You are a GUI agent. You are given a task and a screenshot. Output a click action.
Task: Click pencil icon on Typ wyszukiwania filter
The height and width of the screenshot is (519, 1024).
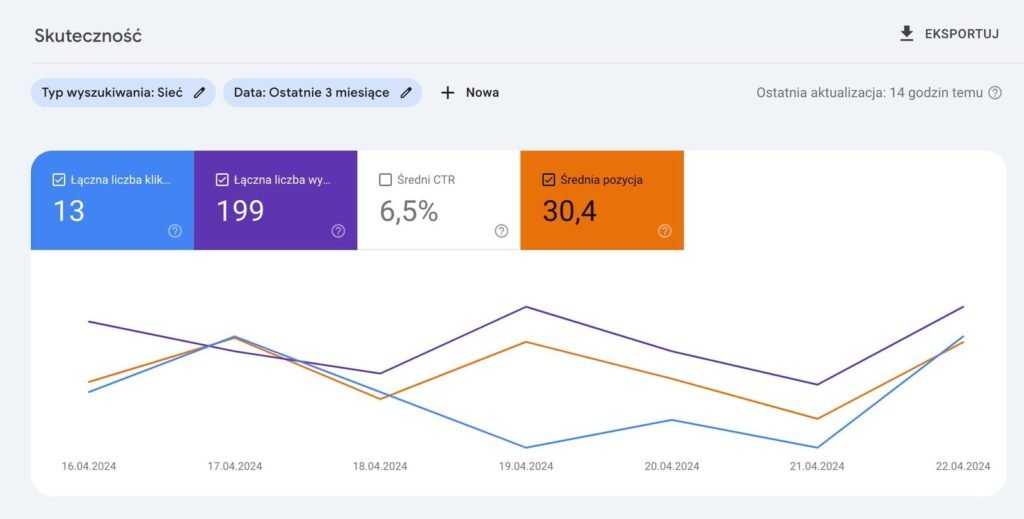click(200, 93)
